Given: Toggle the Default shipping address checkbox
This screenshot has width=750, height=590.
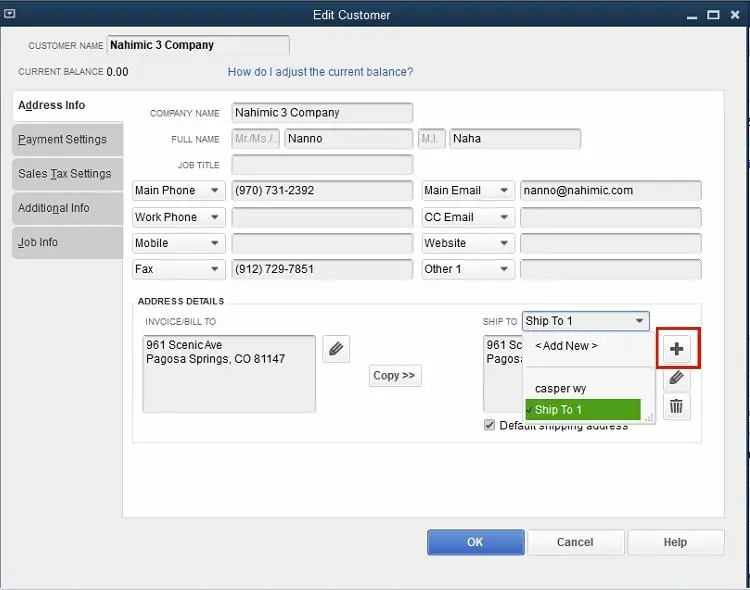Looking at the screenshot, I should [x=489, y=425].
